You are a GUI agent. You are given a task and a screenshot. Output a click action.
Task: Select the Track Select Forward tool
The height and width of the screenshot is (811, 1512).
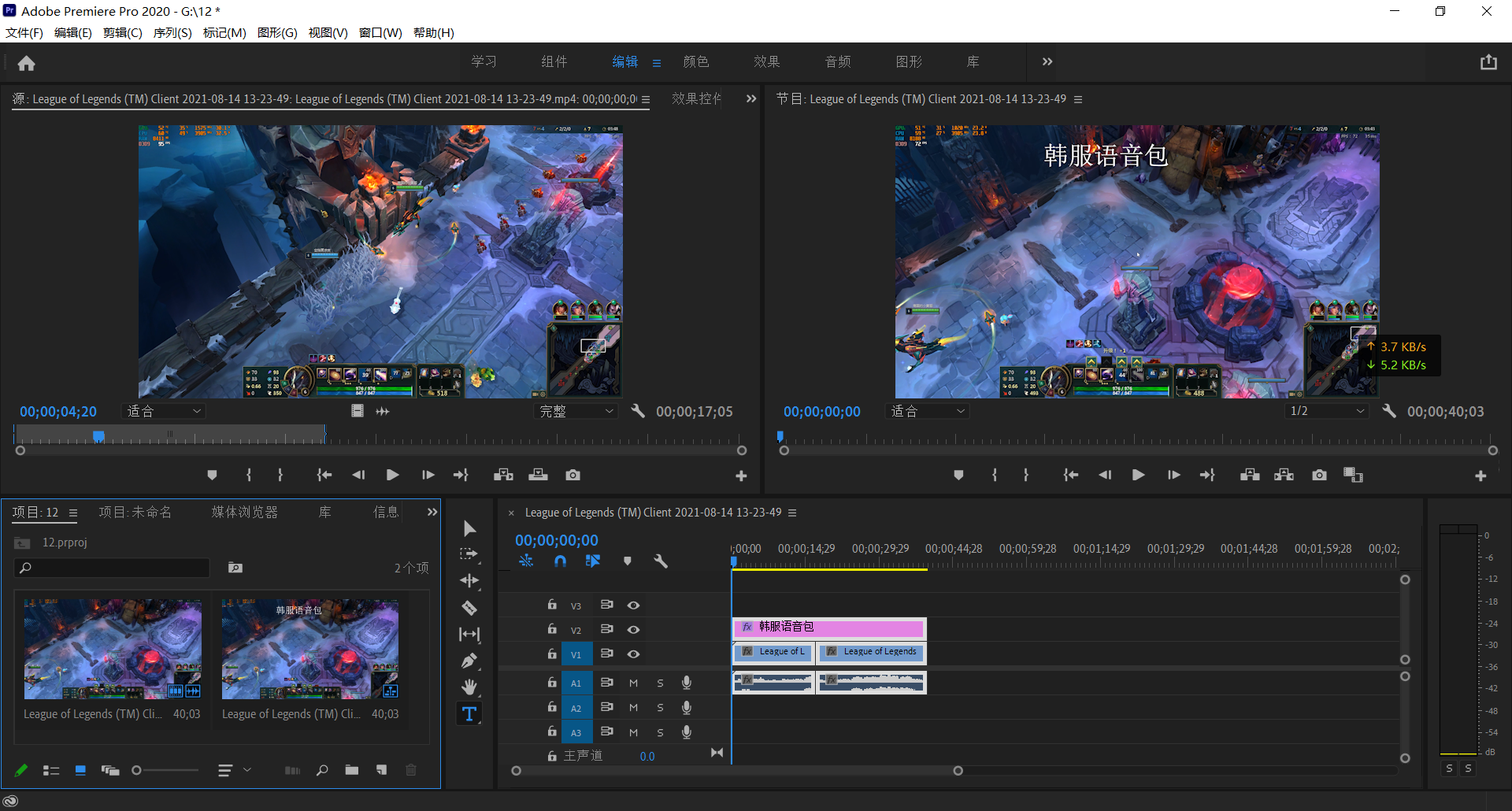[x=469, y=554]
